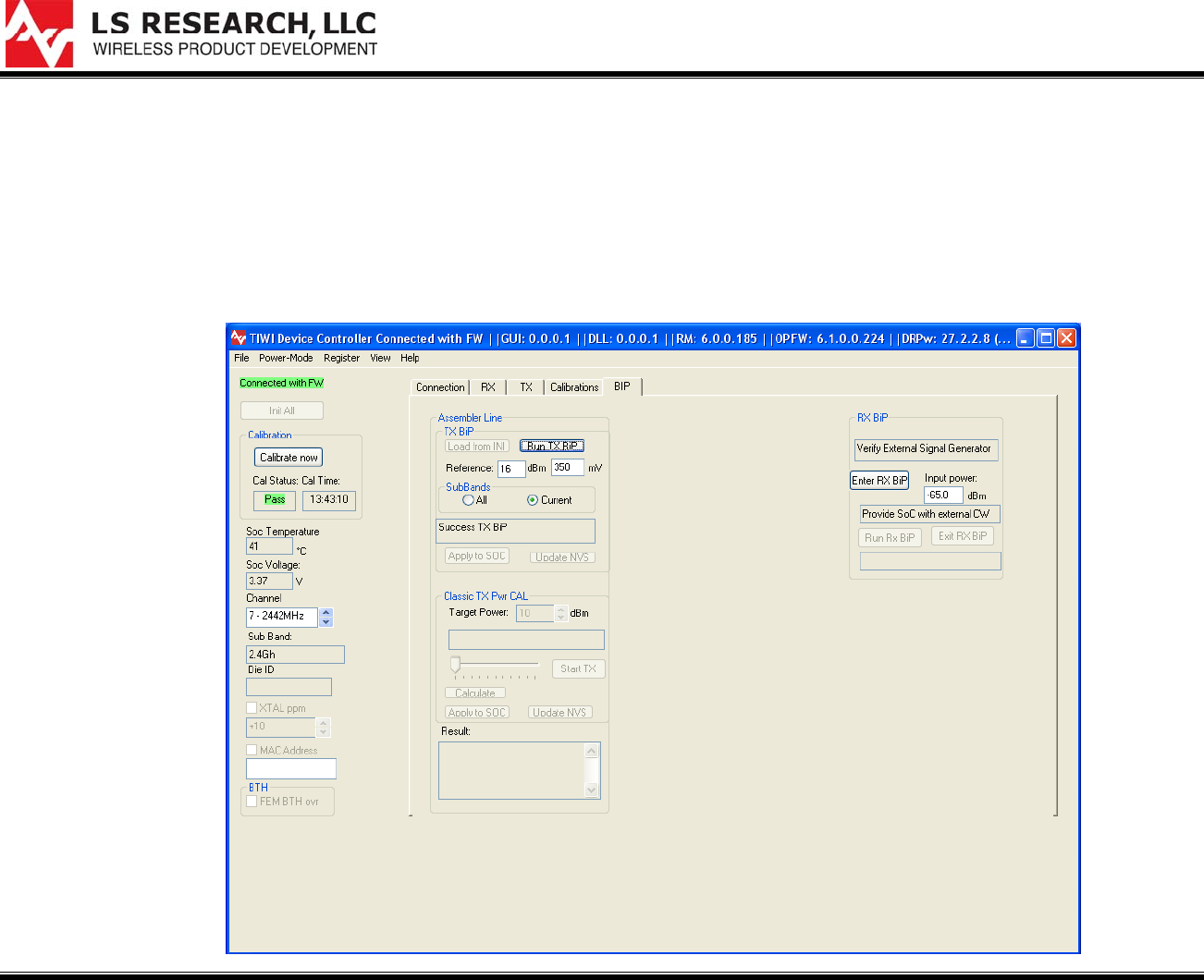The width and height of the screenshot is (1204, 980).
Task: Click the Result text area
Action: 512,770
